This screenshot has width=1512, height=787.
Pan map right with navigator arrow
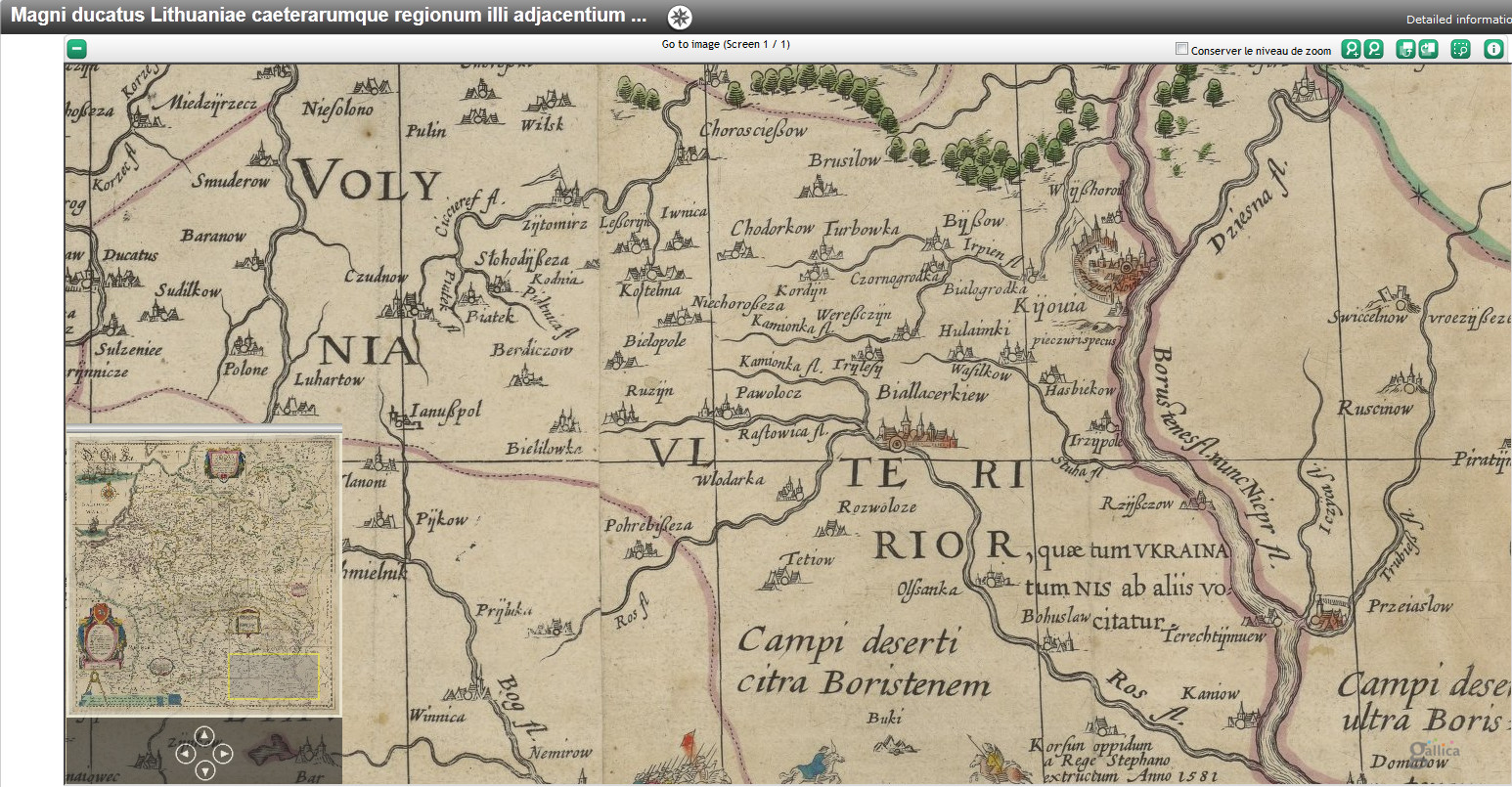223,753
